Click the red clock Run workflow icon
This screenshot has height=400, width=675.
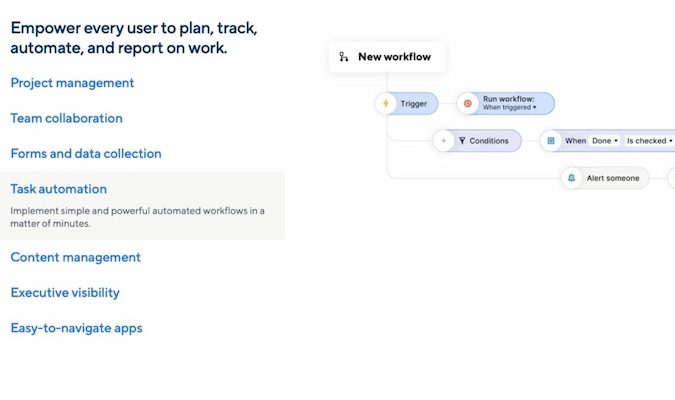tap(467, 103)
